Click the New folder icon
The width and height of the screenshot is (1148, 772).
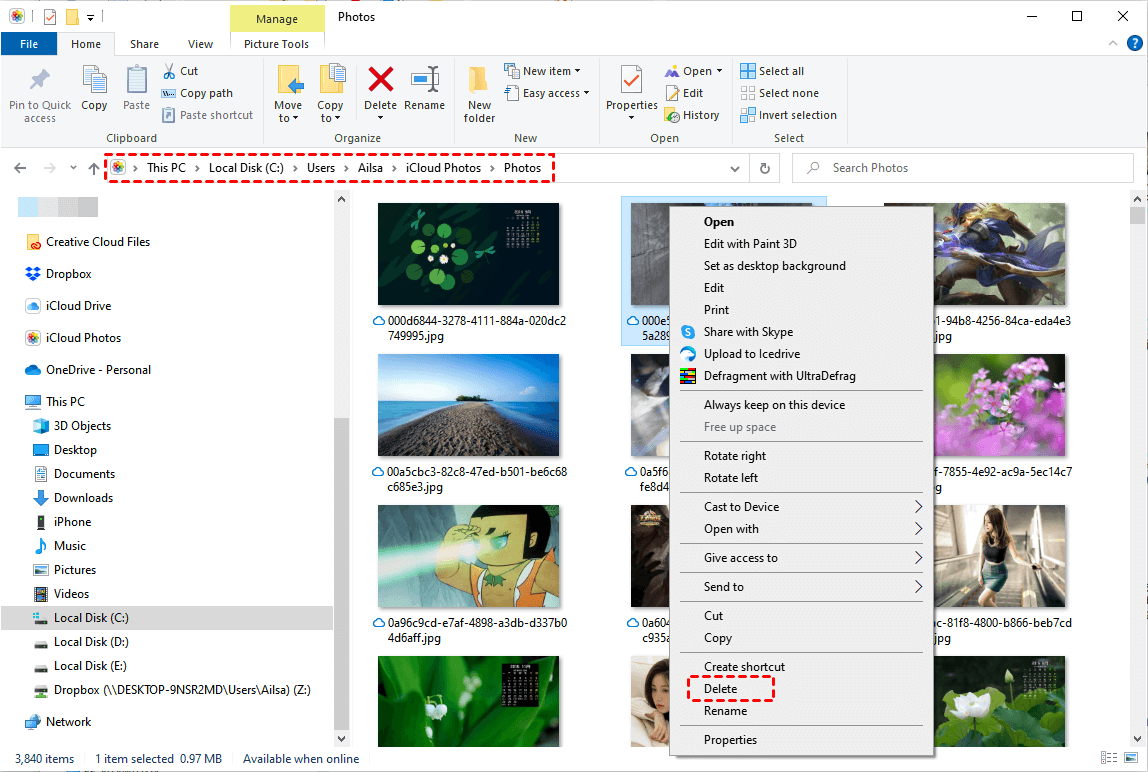click(479, 80)
